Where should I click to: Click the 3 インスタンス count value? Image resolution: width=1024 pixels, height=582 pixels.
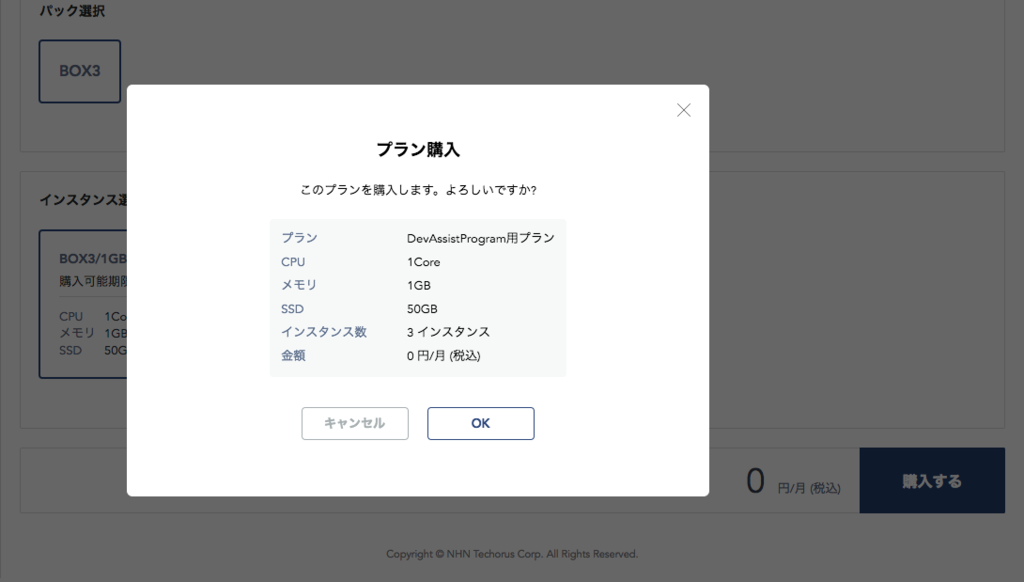point(448,332)
